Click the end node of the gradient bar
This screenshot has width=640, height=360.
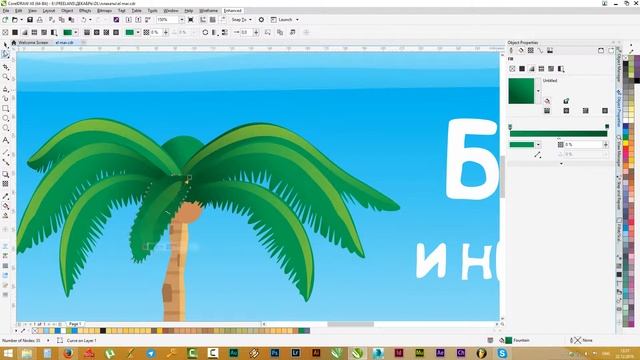607,127
